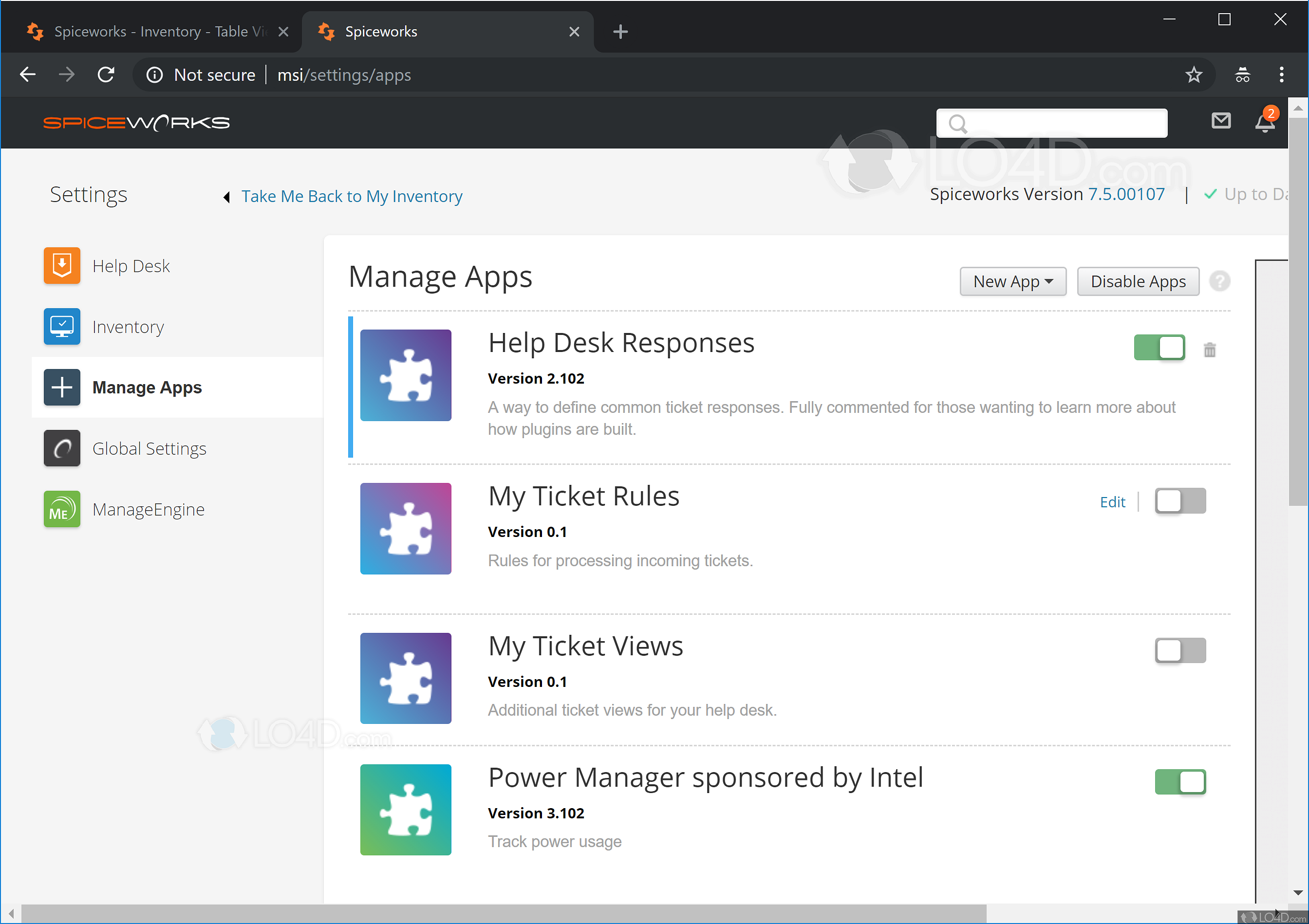Click the Spiceworks logo
1309x924 pixels.
[x=136, y=123]
